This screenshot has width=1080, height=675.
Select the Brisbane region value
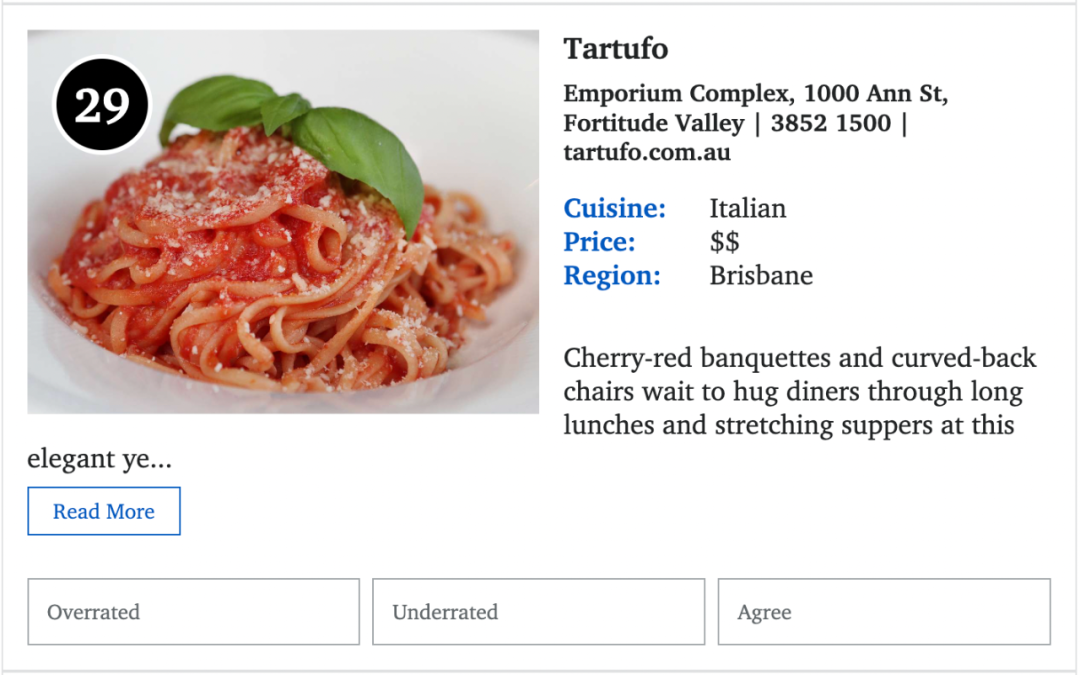[761, 276]
